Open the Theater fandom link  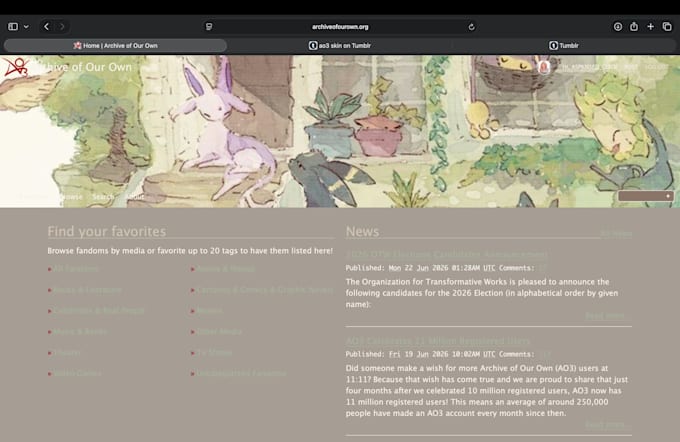pyautogui.click(x=66, y=353)
